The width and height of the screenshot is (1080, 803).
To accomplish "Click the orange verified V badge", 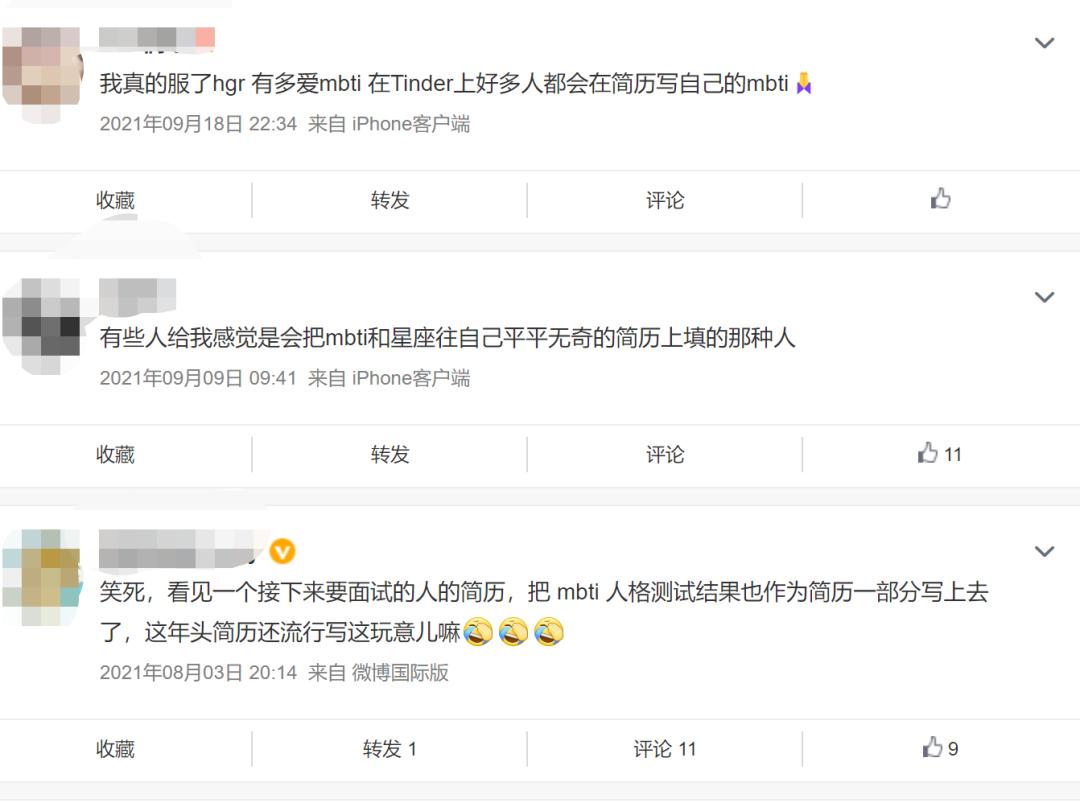I will click(x=282, y=551).
